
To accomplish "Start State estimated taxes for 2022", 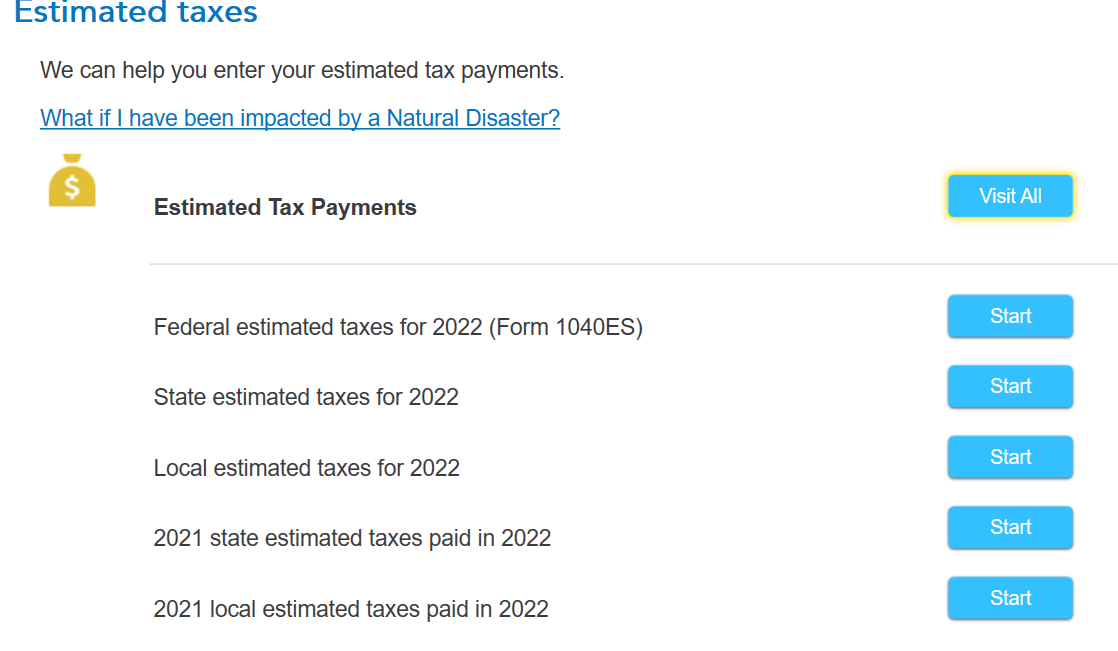I will tap(1010, 387).
